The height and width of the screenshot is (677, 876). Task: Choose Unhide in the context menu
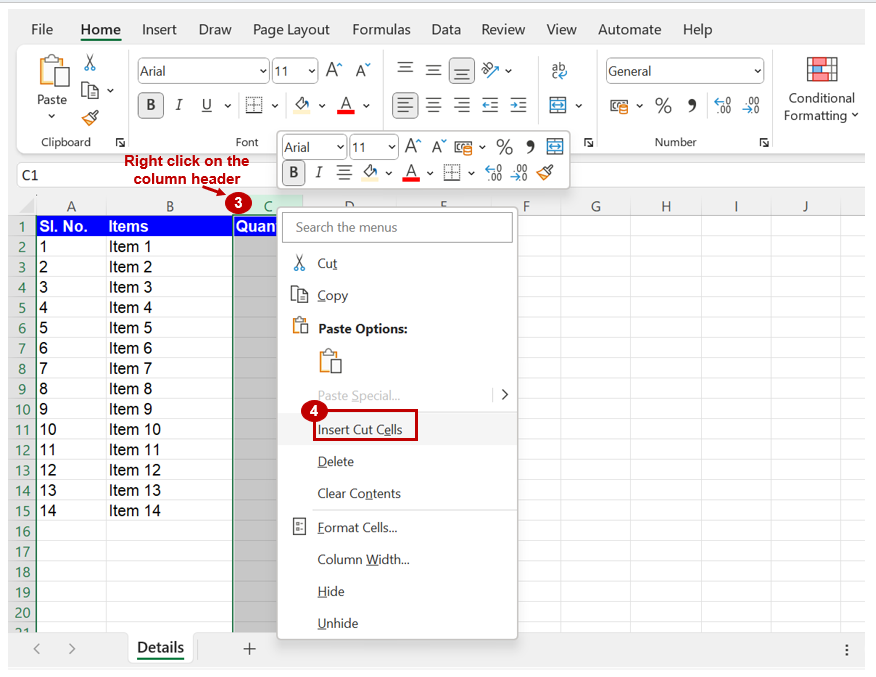pos(397,623)
